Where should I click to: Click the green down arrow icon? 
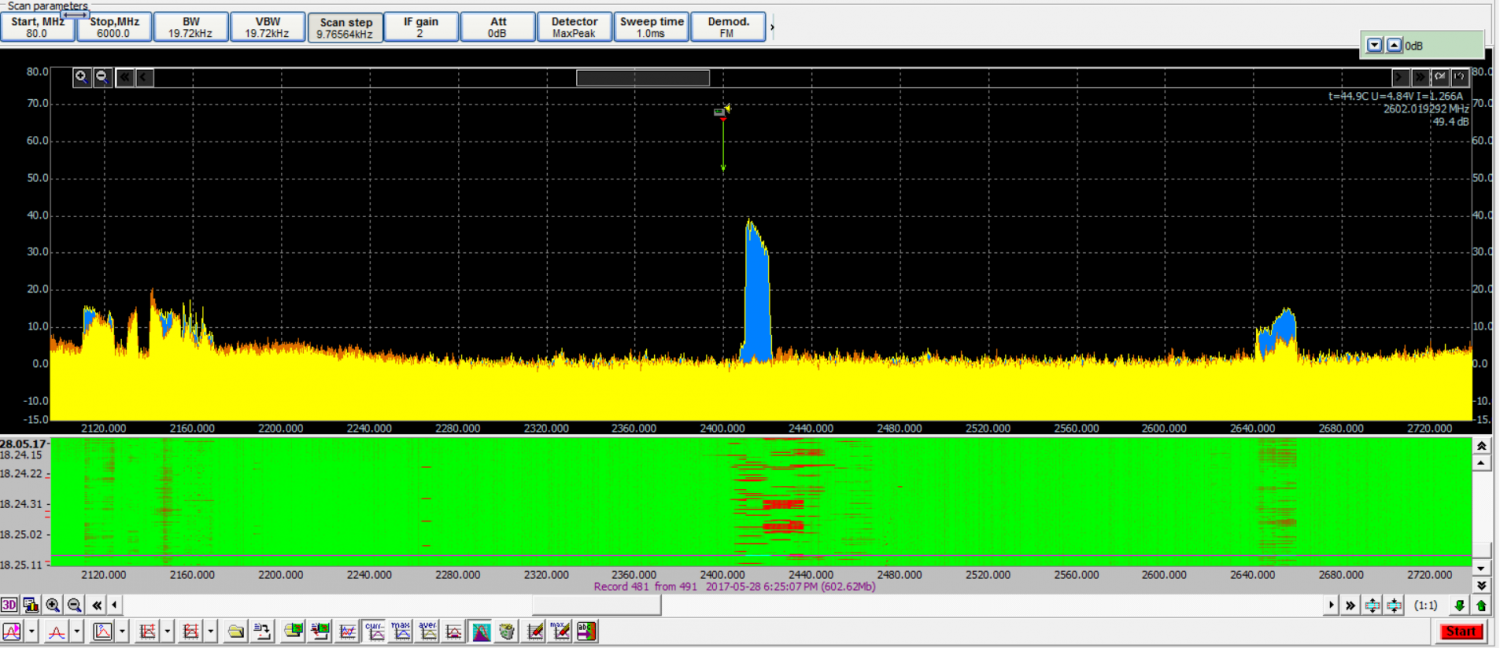(x=1460, y=605)
